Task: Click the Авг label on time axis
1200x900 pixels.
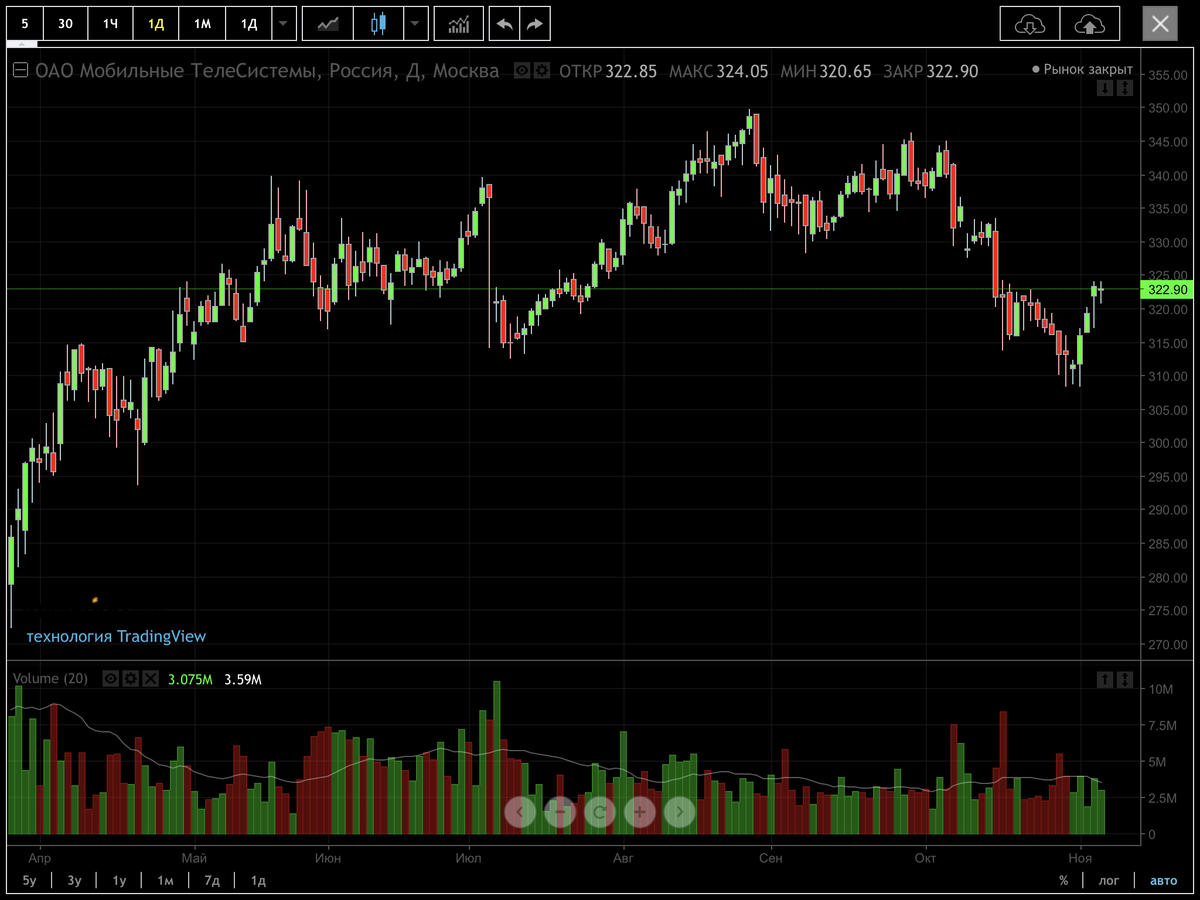Action: click(x=622, y=857)
